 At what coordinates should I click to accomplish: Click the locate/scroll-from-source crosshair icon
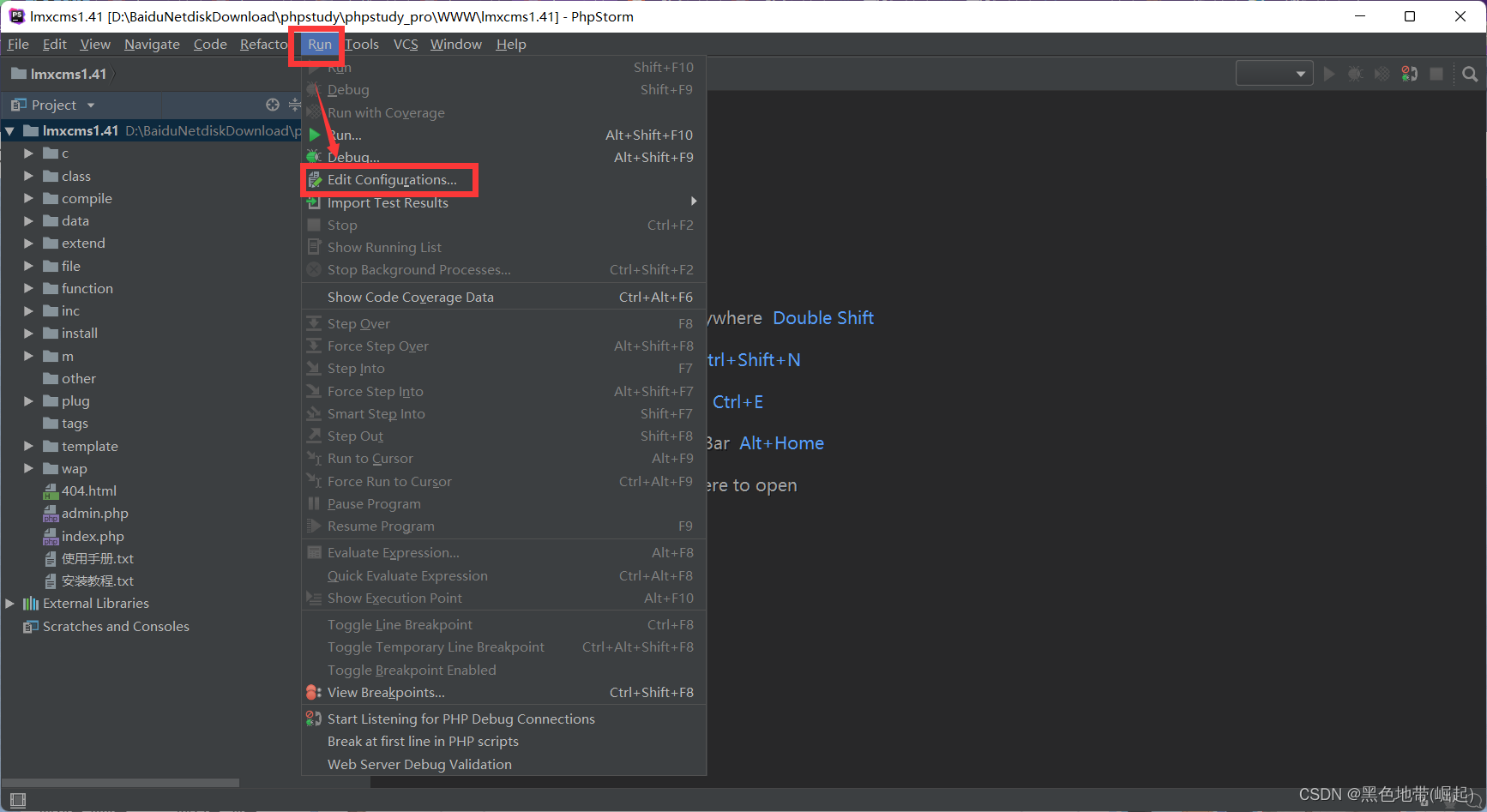click(x=273, y=105)
